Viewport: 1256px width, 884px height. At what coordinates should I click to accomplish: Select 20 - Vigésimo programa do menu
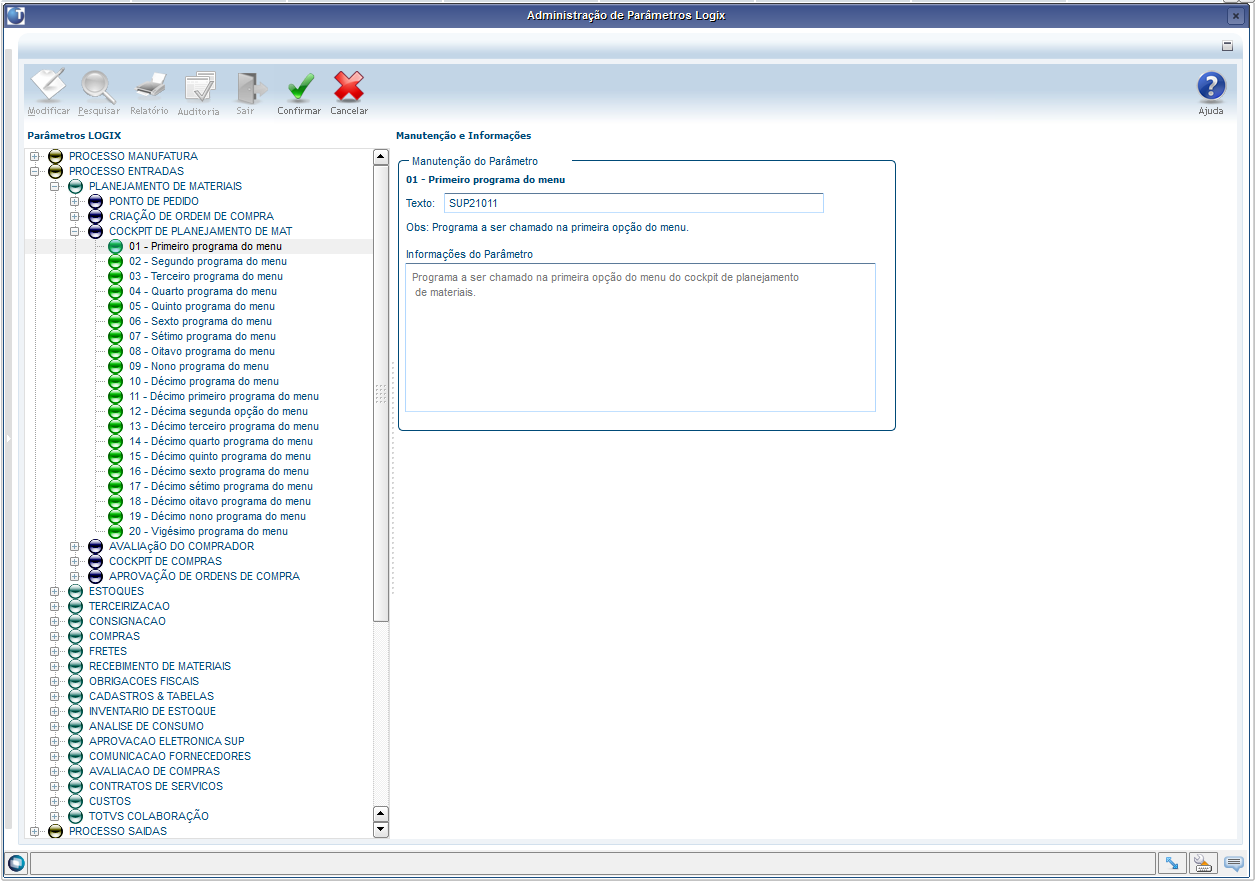208,532
